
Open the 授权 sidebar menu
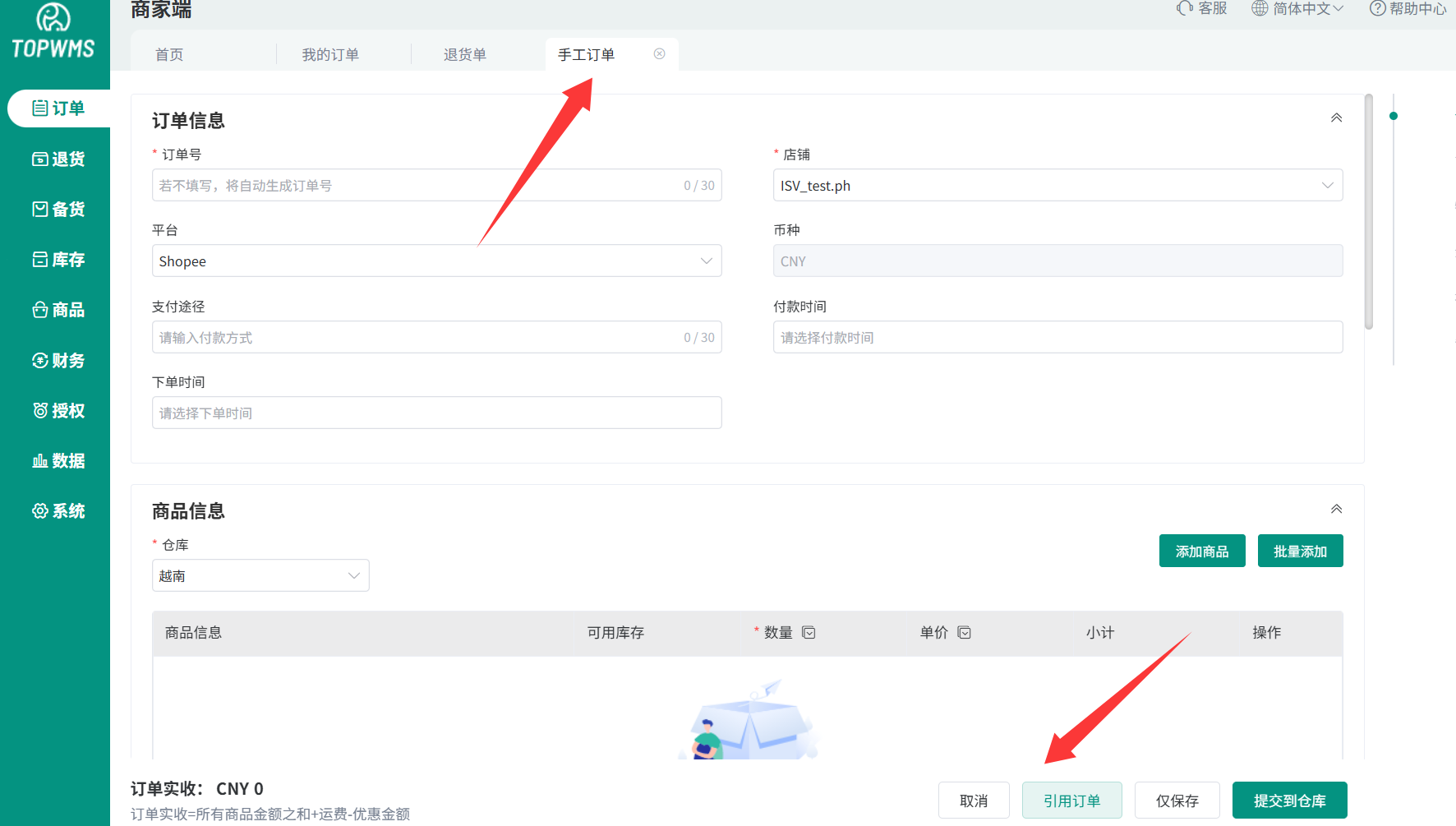pyautogui.click(x=58, y=410)
